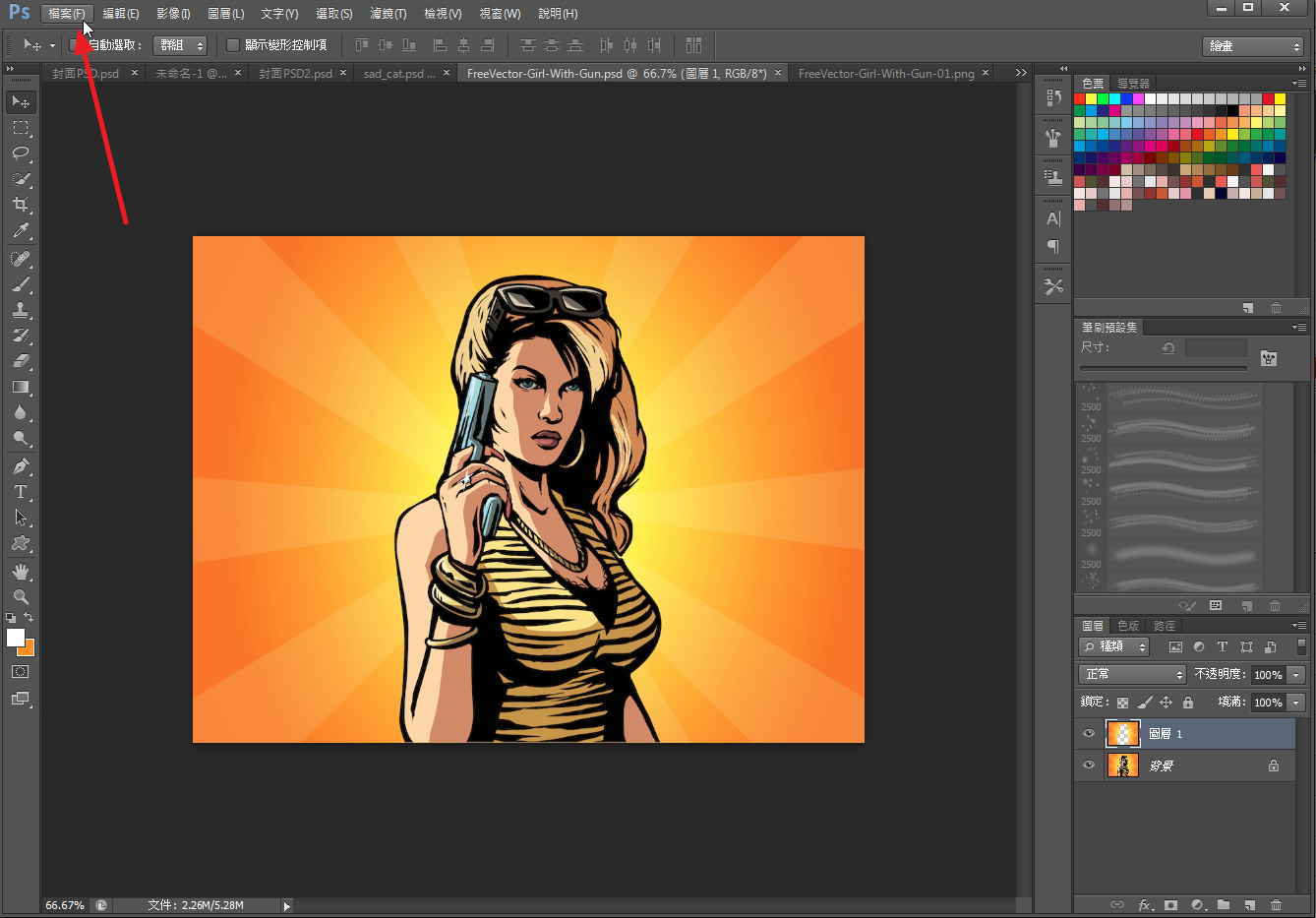The width and height of the screenshot is (1316, 918).
Task: Choose the Eyedropper tool
Action: tap(21, 230)
